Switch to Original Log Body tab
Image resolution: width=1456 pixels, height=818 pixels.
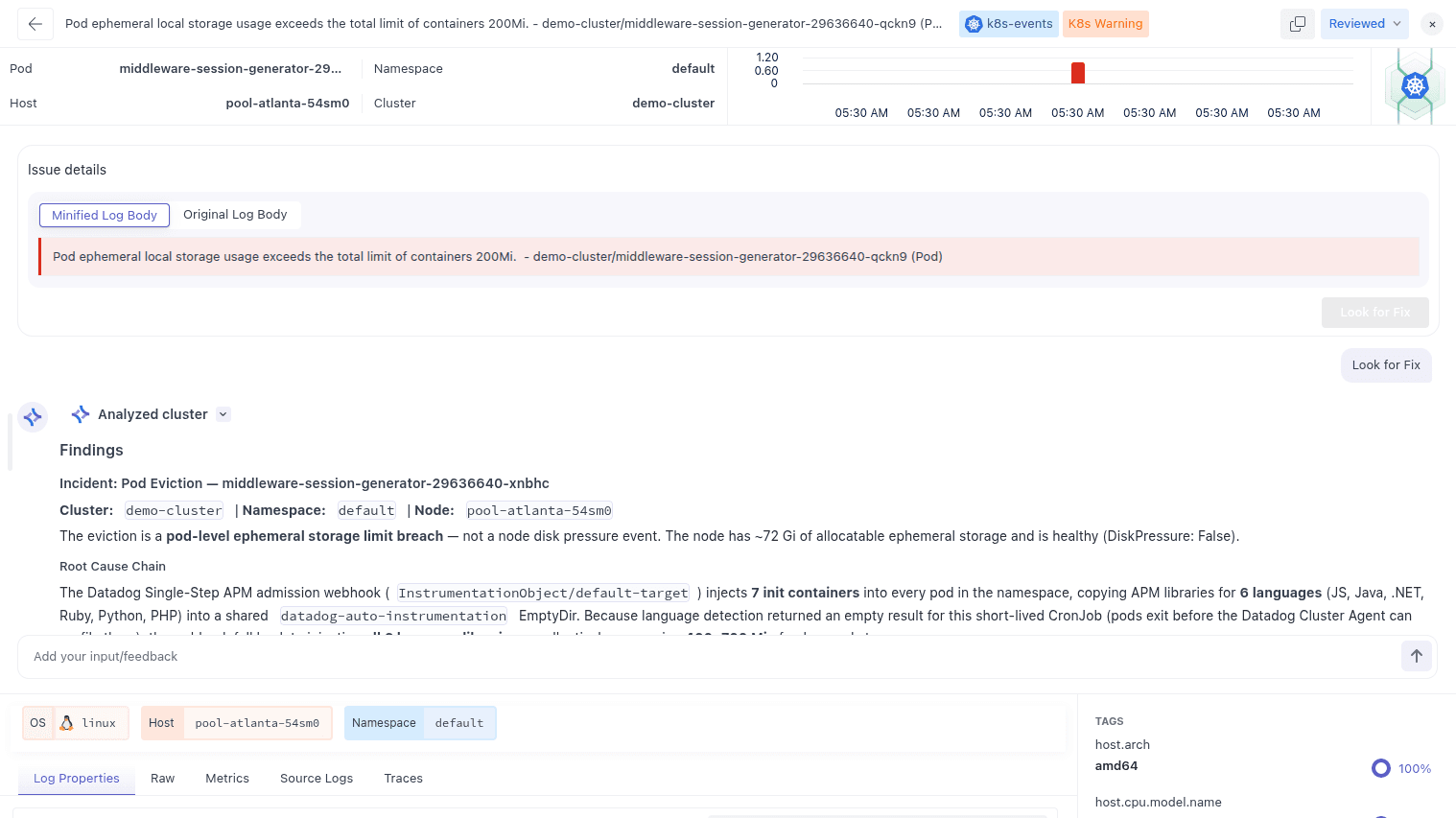pyautogui.click(x=235, y=215)
